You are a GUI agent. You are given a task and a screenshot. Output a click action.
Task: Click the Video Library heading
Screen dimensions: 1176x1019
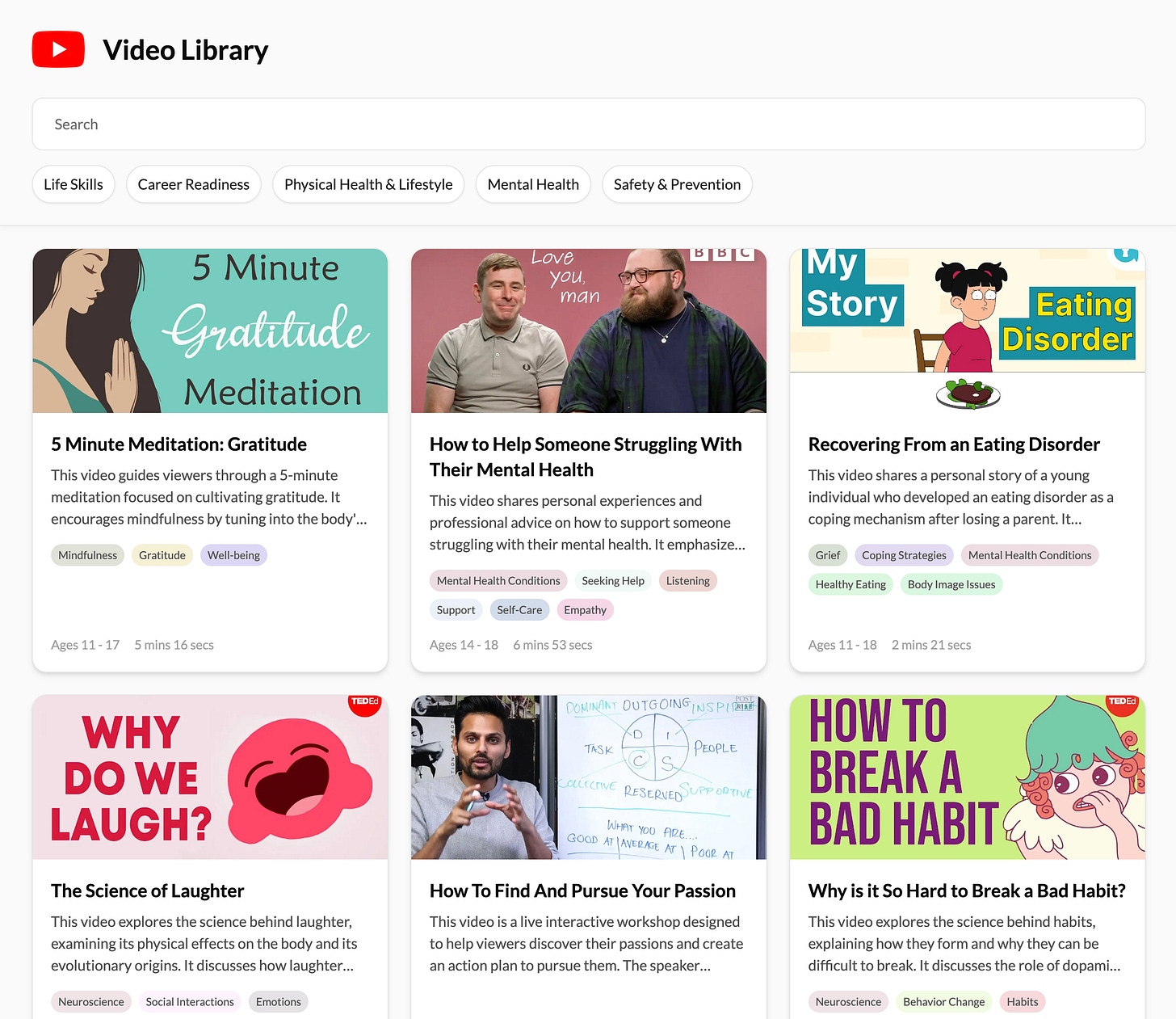click(x=185, y=50)
